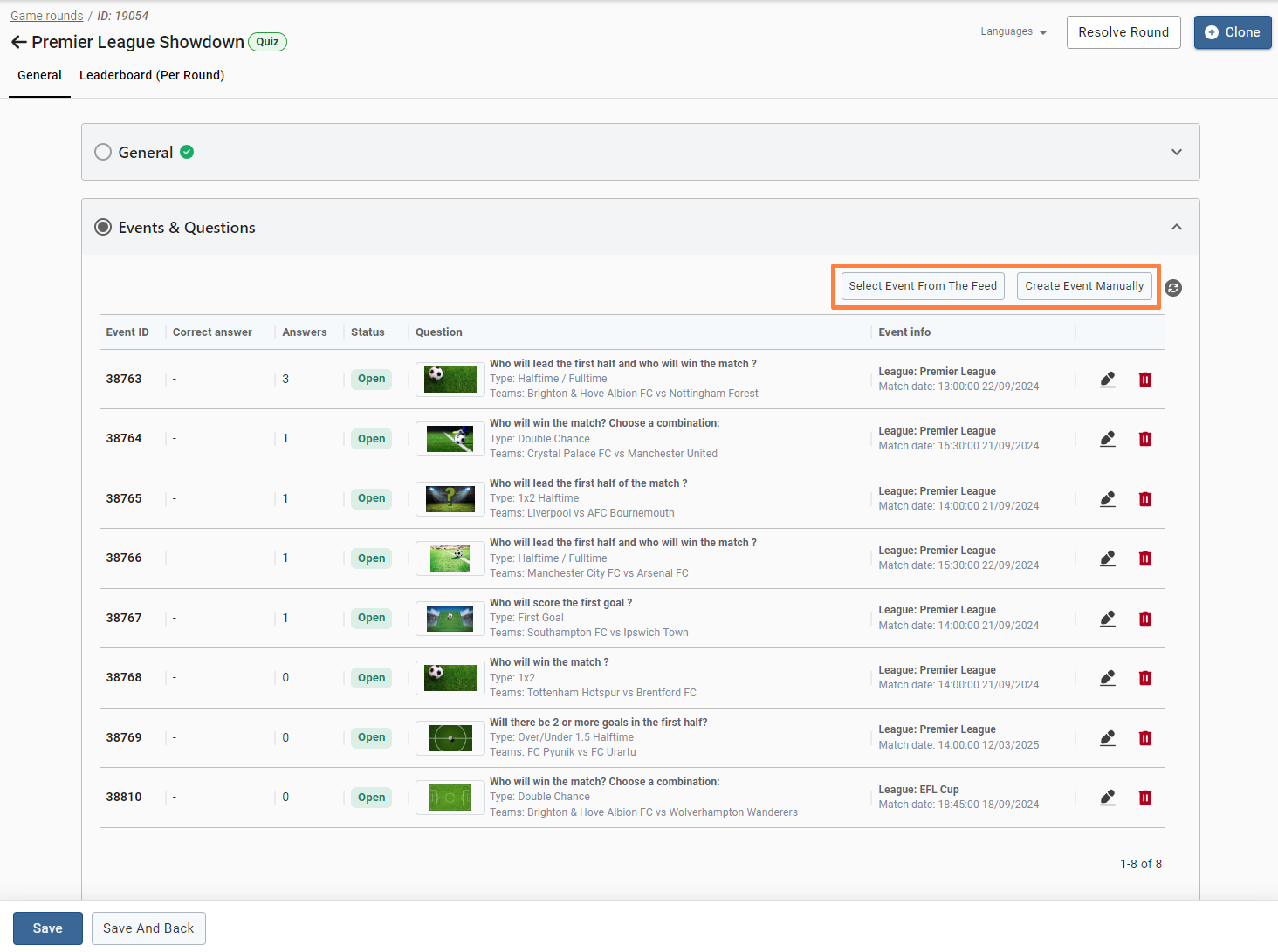The height and width of the screenshot is (952, 1278).
Task: Click the back arrow beside Premier League Showdown
Action: pyautogui.click(x=18, y=42)
